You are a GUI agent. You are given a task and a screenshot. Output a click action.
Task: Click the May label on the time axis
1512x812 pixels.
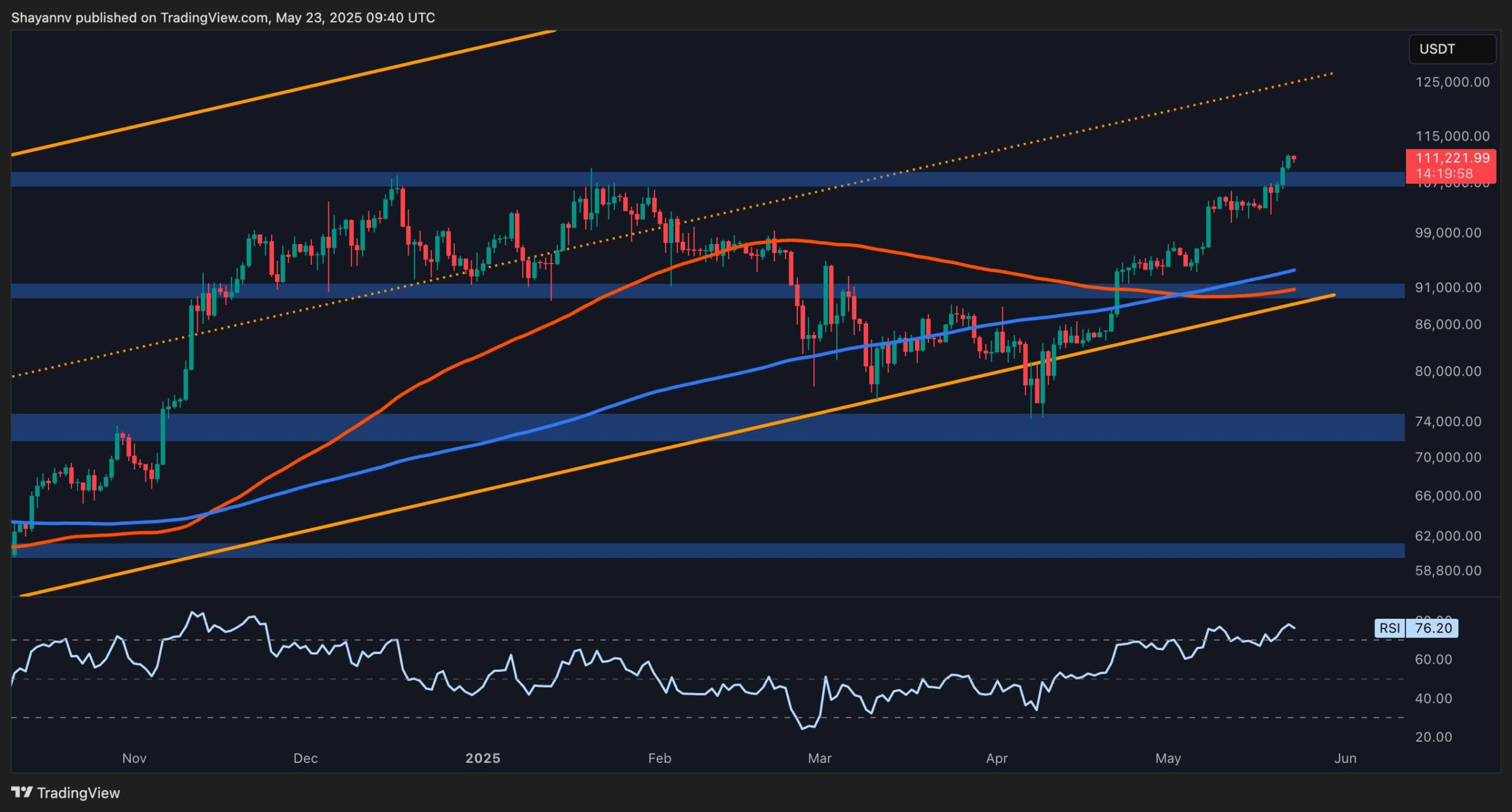(1168, 757)
